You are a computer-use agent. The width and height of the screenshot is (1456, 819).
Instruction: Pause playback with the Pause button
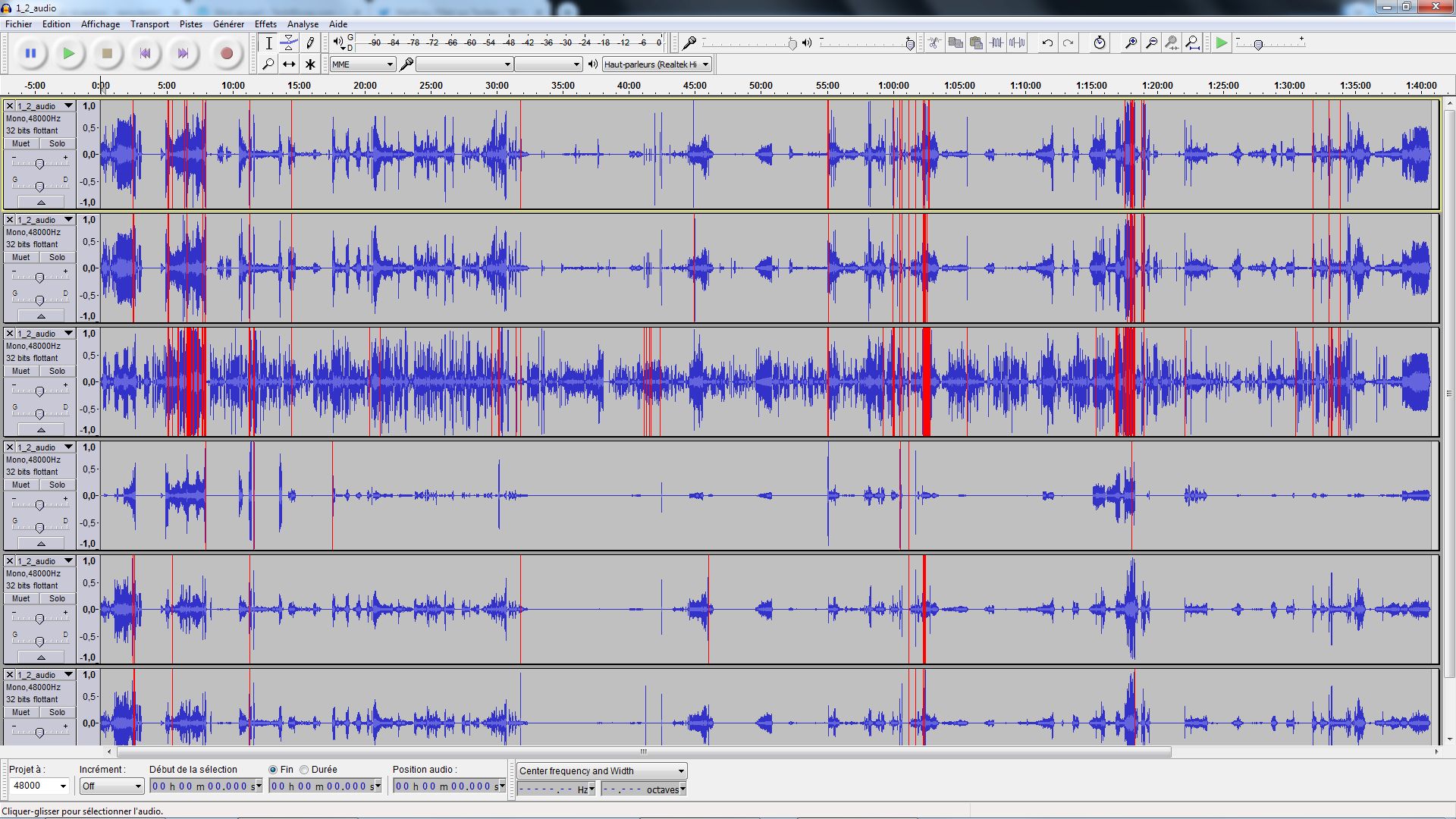(x=31, y=54)
